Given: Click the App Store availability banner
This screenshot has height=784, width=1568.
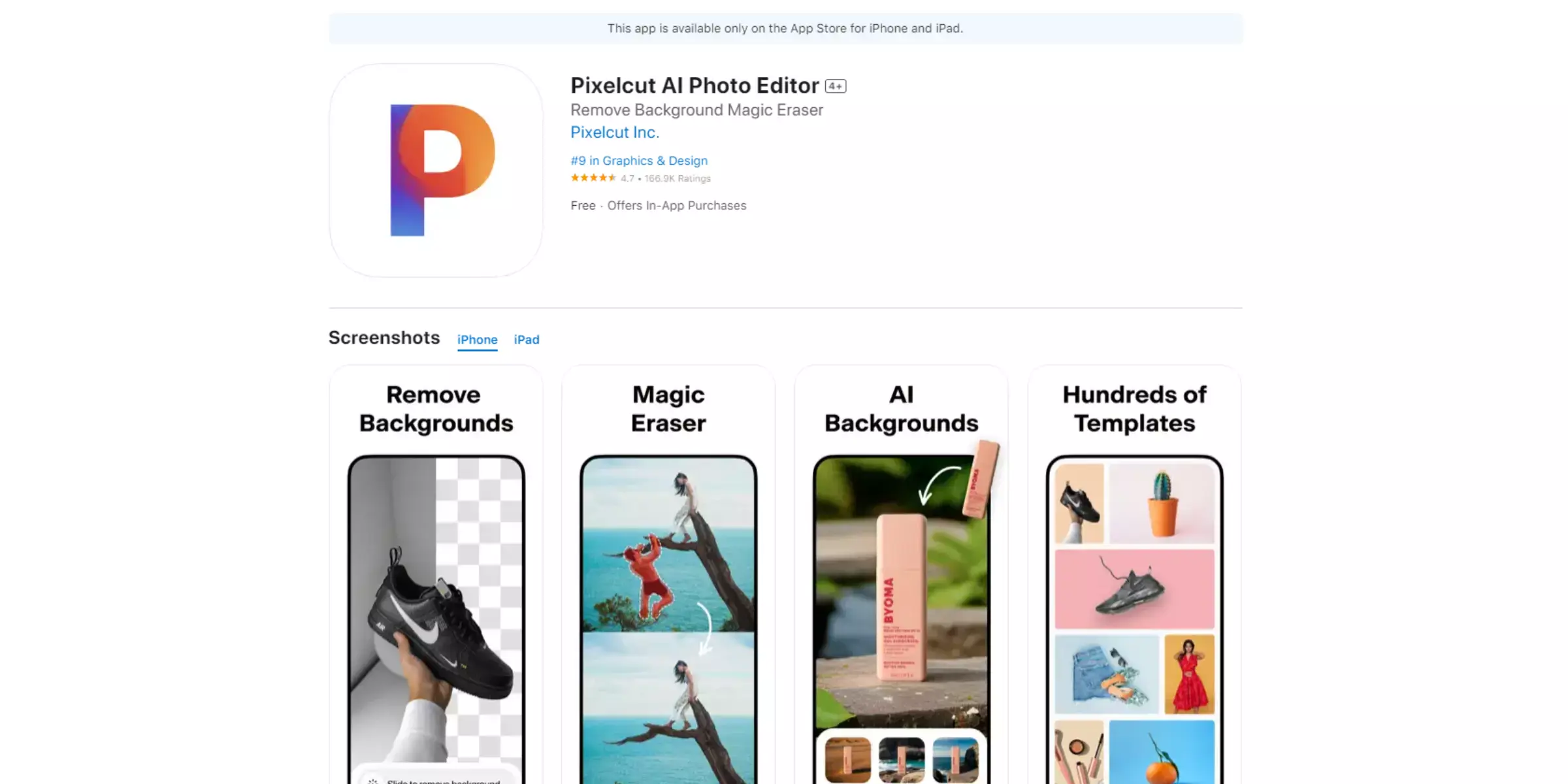Looking at the screenshot, I should click(785, 29).
